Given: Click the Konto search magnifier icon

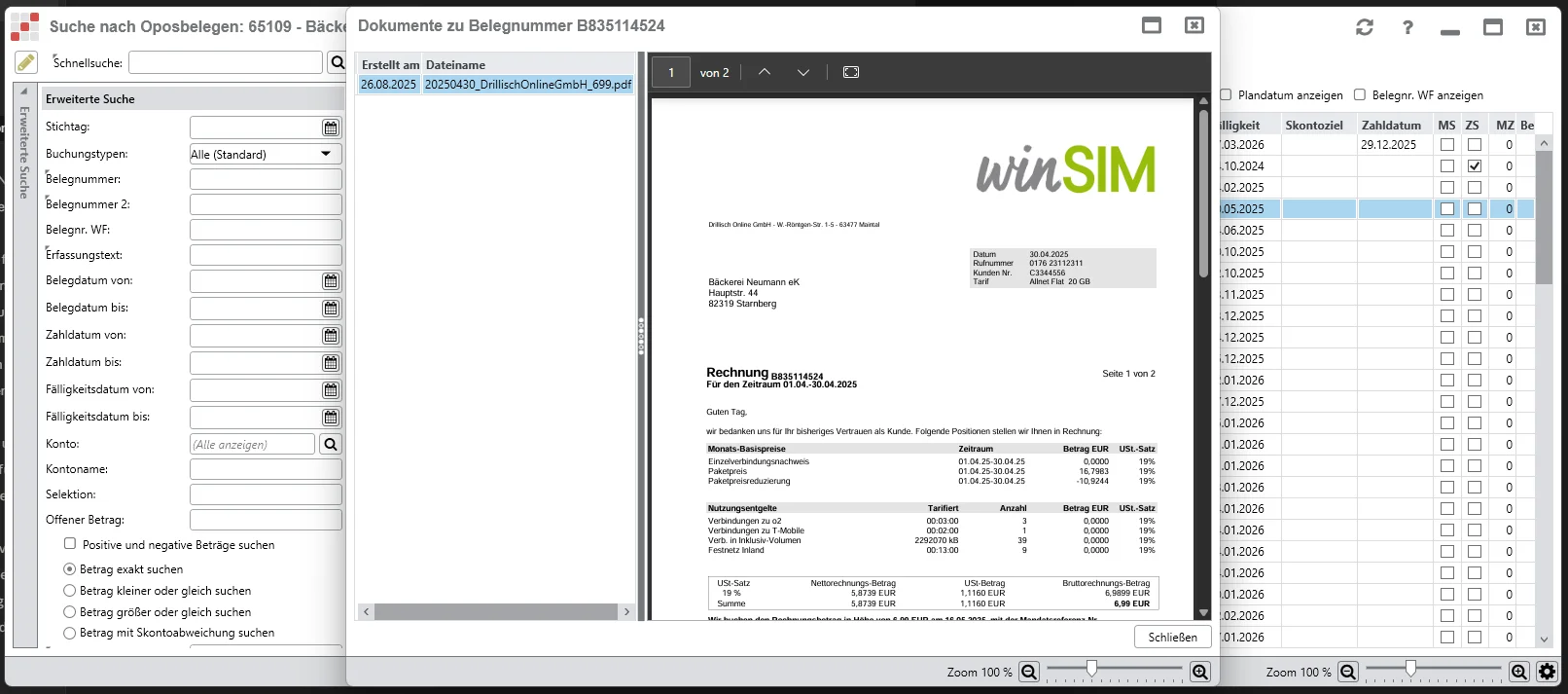Looking at the screenshot, I should [331, 444].
